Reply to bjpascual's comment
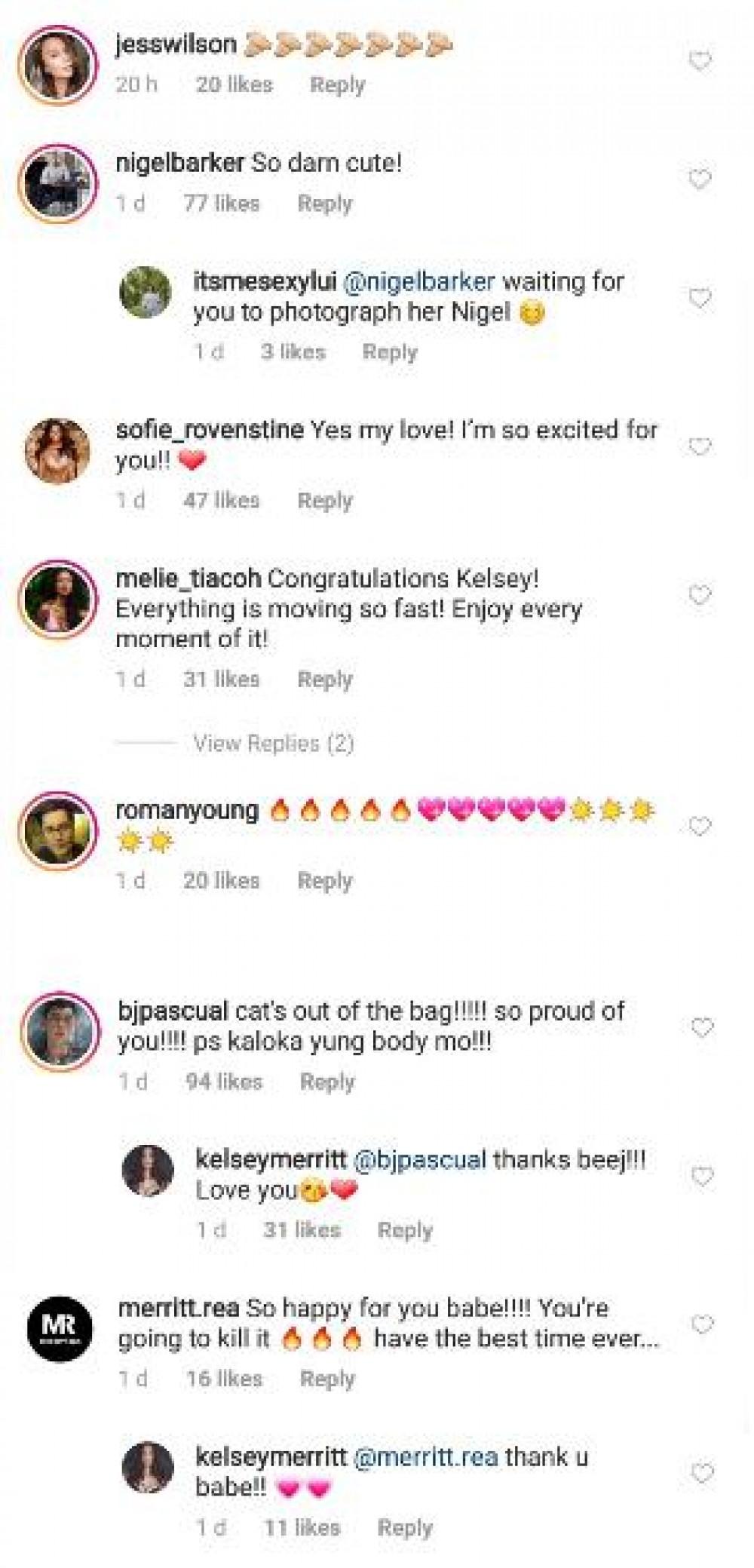Screen dimensions: 754x1568 pyautogui.click(x=327, y=1082)
